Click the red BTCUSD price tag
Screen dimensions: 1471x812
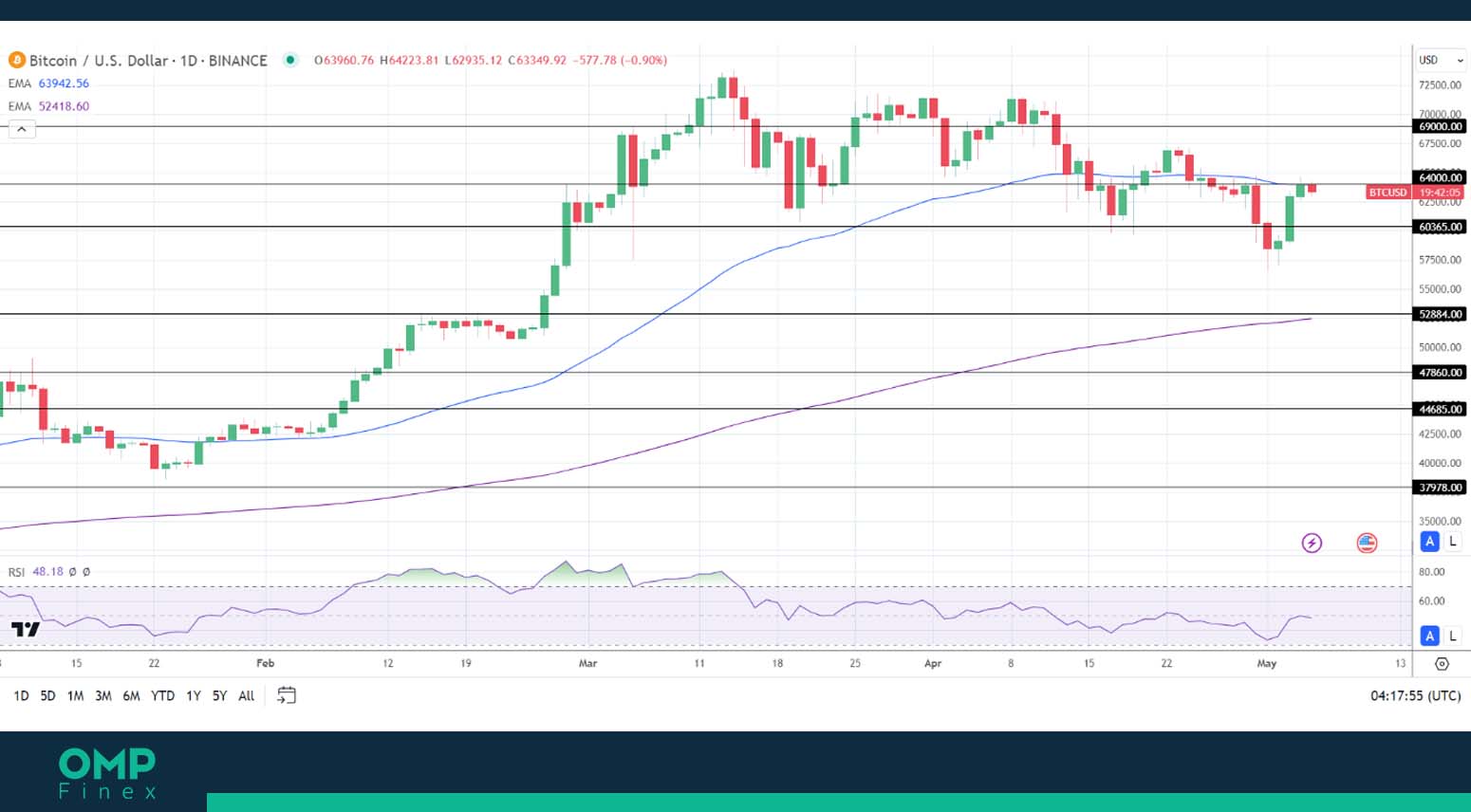click(1387, 193)
